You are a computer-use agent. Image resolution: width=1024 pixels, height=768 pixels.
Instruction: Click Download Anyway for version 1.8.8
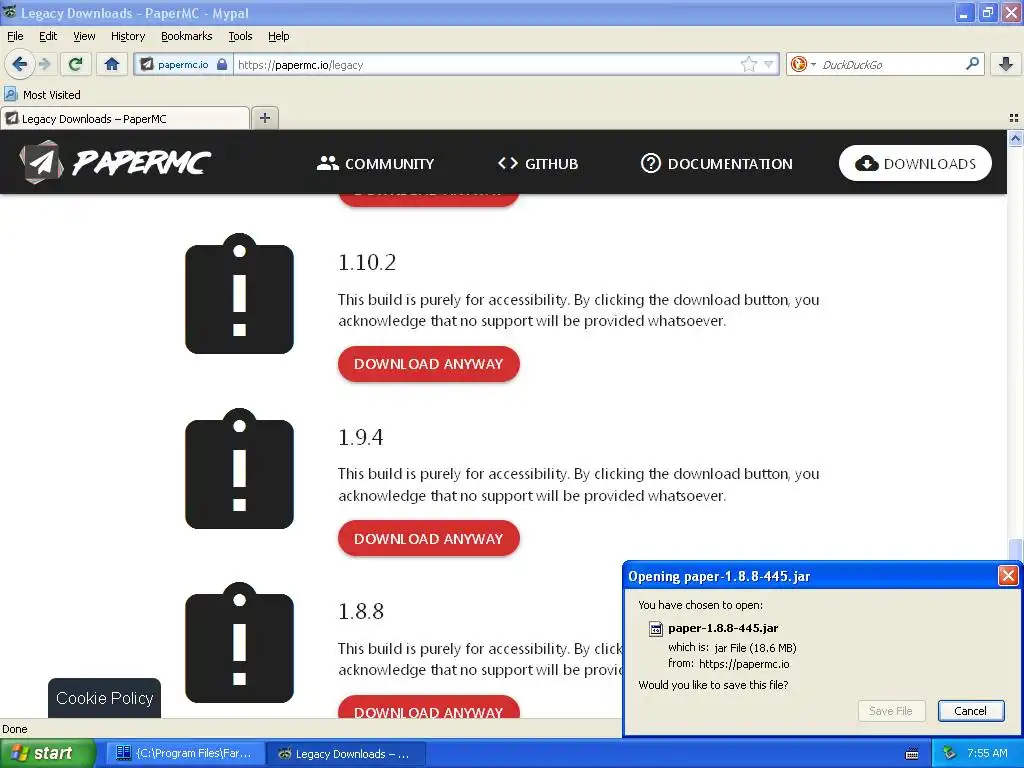pos(428,707)
